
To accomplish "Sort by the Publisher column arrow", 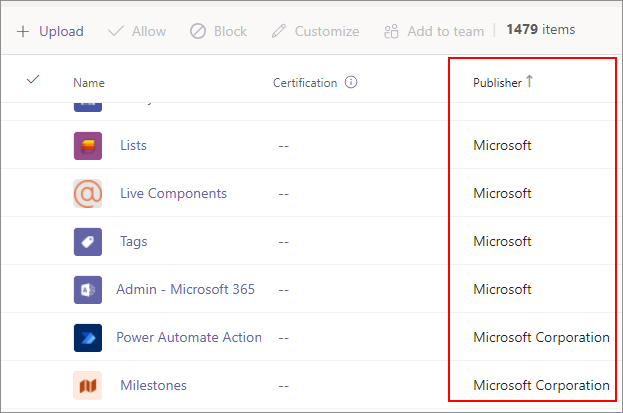I will [529, 82].
